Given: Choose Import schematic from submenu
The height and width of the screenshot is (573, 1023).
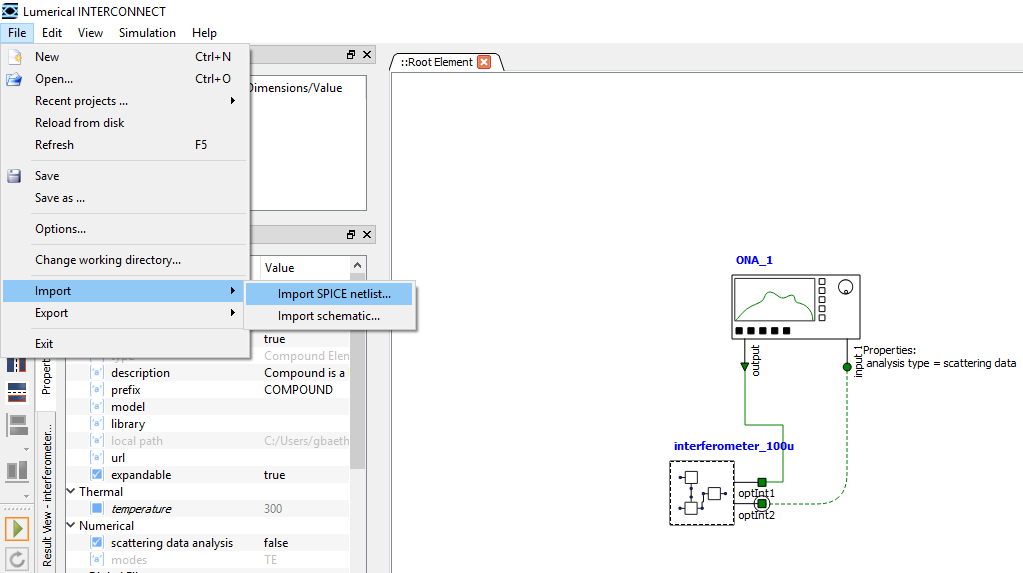Looking at the screenshot, I should [x=329, y=316].
